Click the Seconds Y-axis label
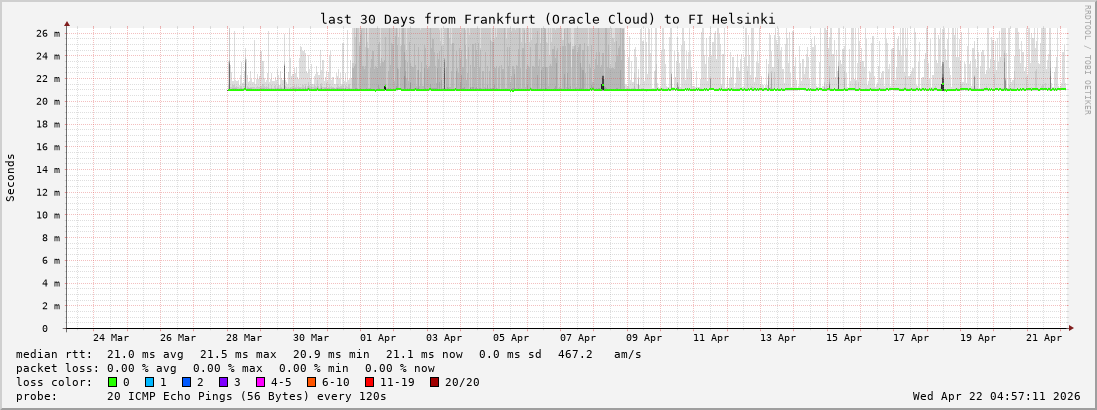Image resolution: width=1097 pixels, height=410 pixels. (11, 177)
